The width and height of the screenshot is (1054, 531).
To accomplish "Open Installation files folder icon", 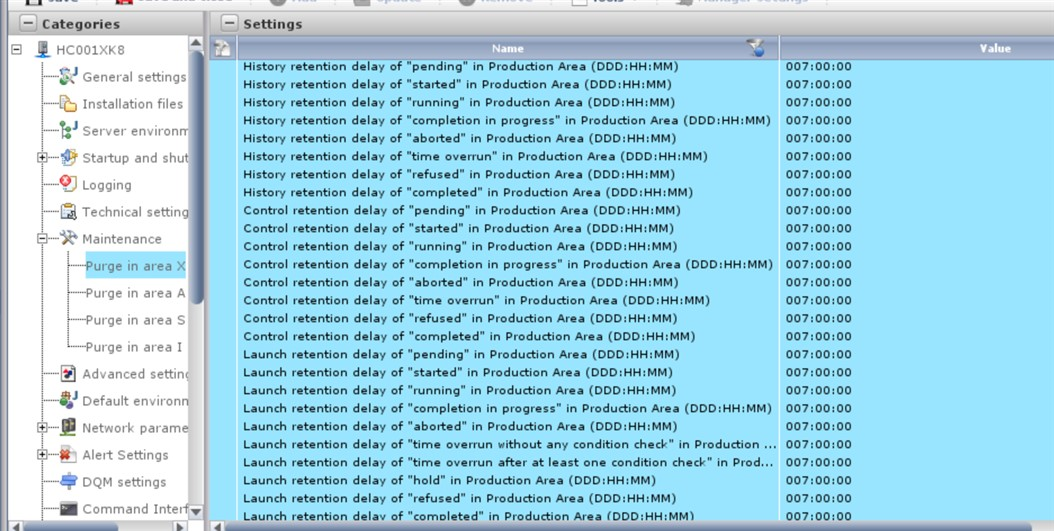I will [x=68, y=104].
